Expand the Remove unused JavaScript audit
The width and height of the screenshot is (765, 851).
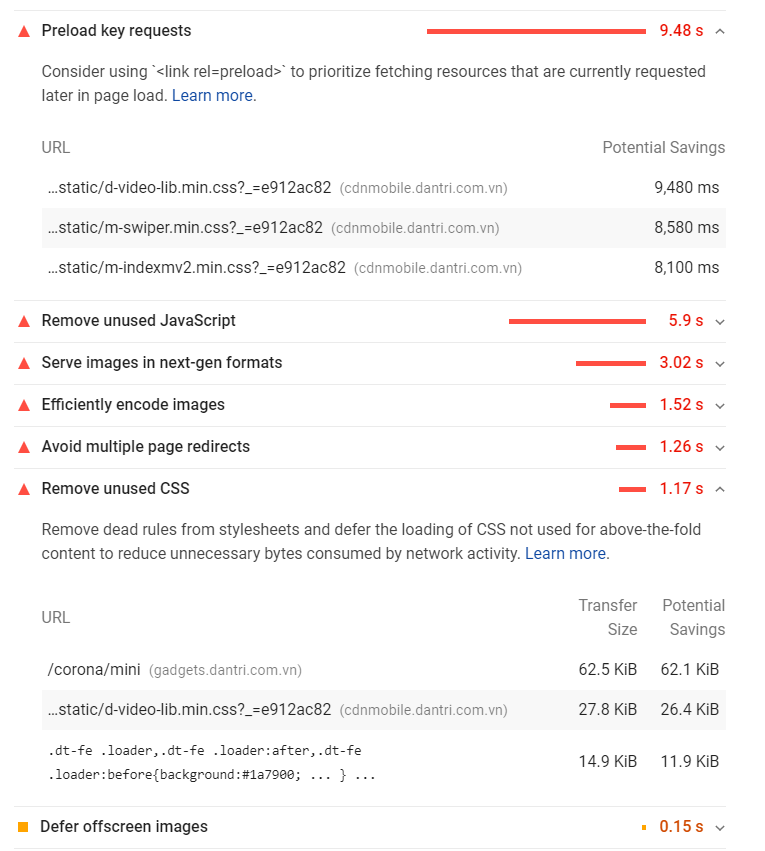coord(720,321)
